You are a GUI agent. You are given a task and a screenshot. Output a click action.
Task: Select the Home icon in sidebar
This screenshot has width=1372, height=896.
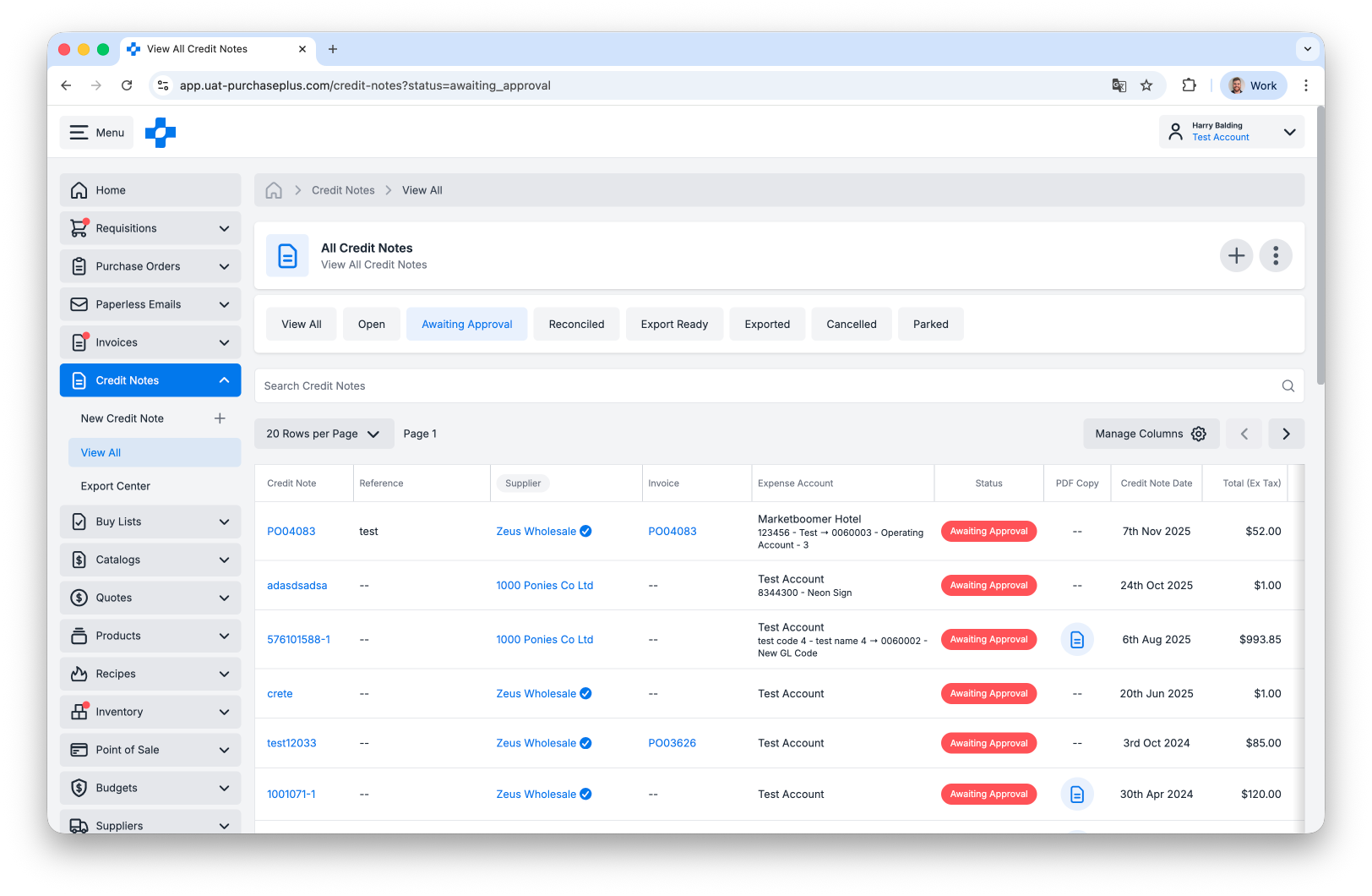(x=79, y=189)
